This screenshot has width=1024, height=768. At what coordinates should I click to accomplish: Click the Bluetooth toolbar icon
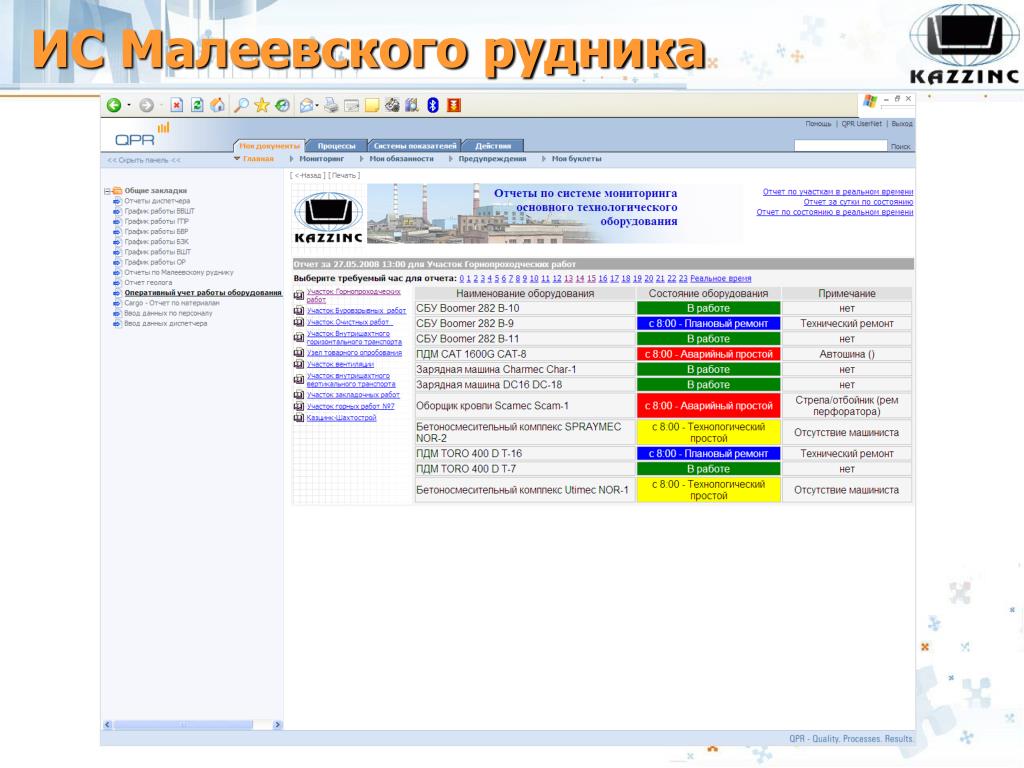point(432,105)
